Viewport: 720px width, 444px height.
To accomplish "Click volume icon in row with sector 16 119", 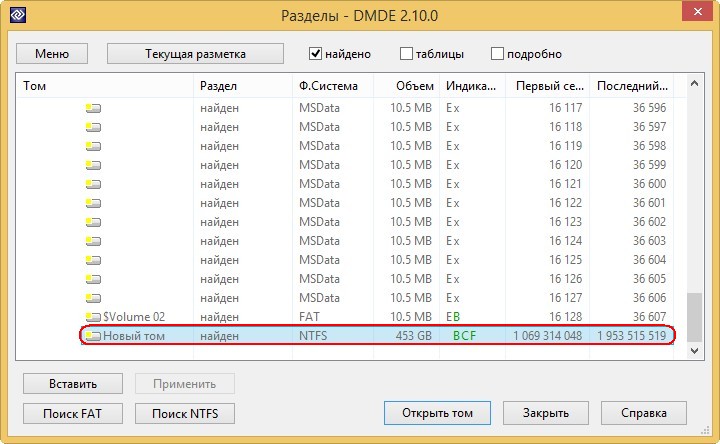I will click(x=93, y=146).
